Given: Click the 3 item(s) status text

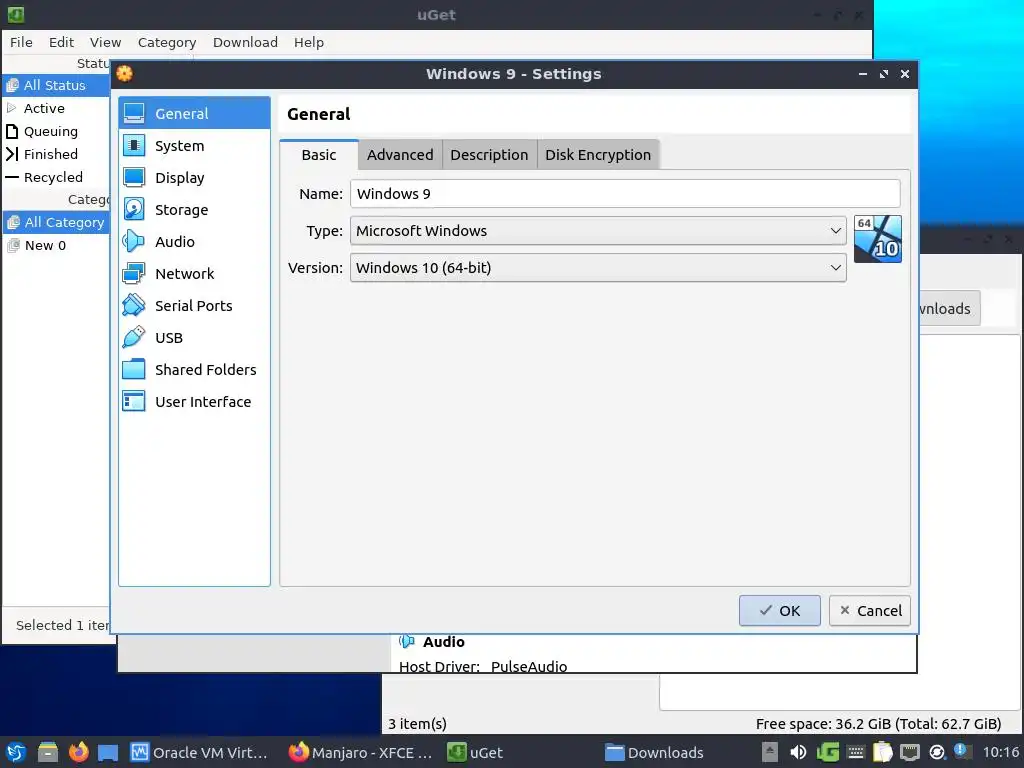Looking at the screenshot, I should pos(417,724).
